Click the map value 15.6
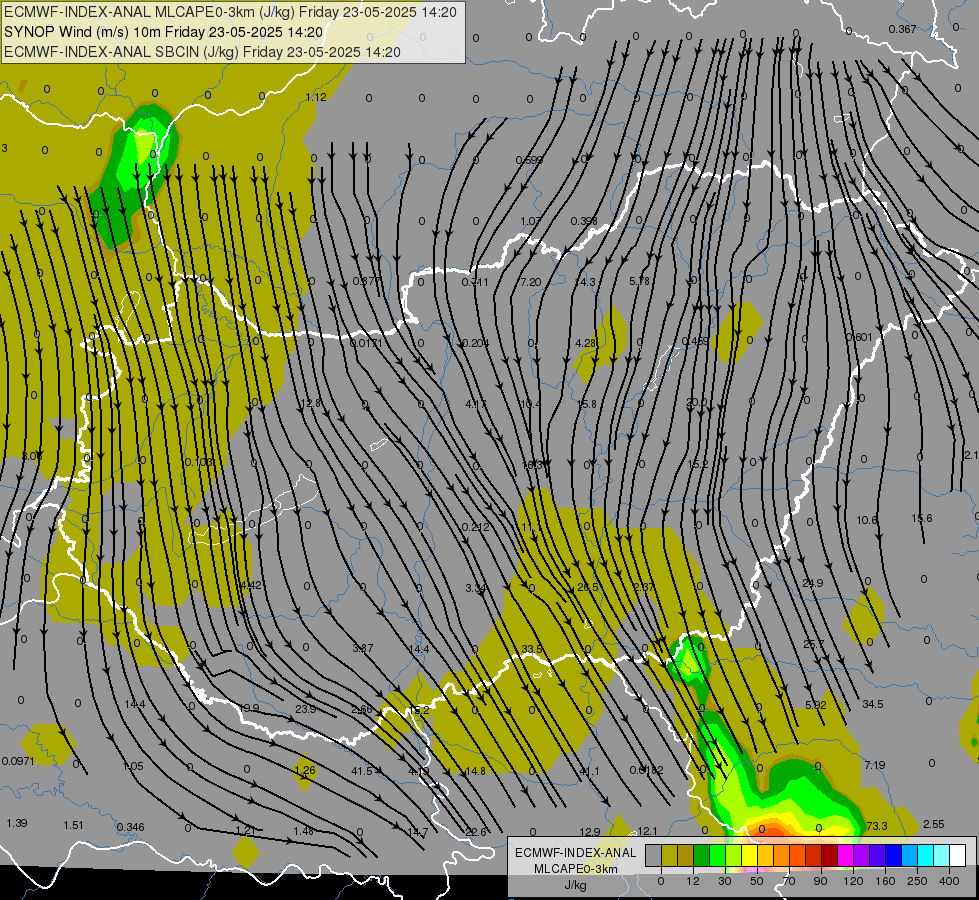979x900 pixels. click(922, 518)
